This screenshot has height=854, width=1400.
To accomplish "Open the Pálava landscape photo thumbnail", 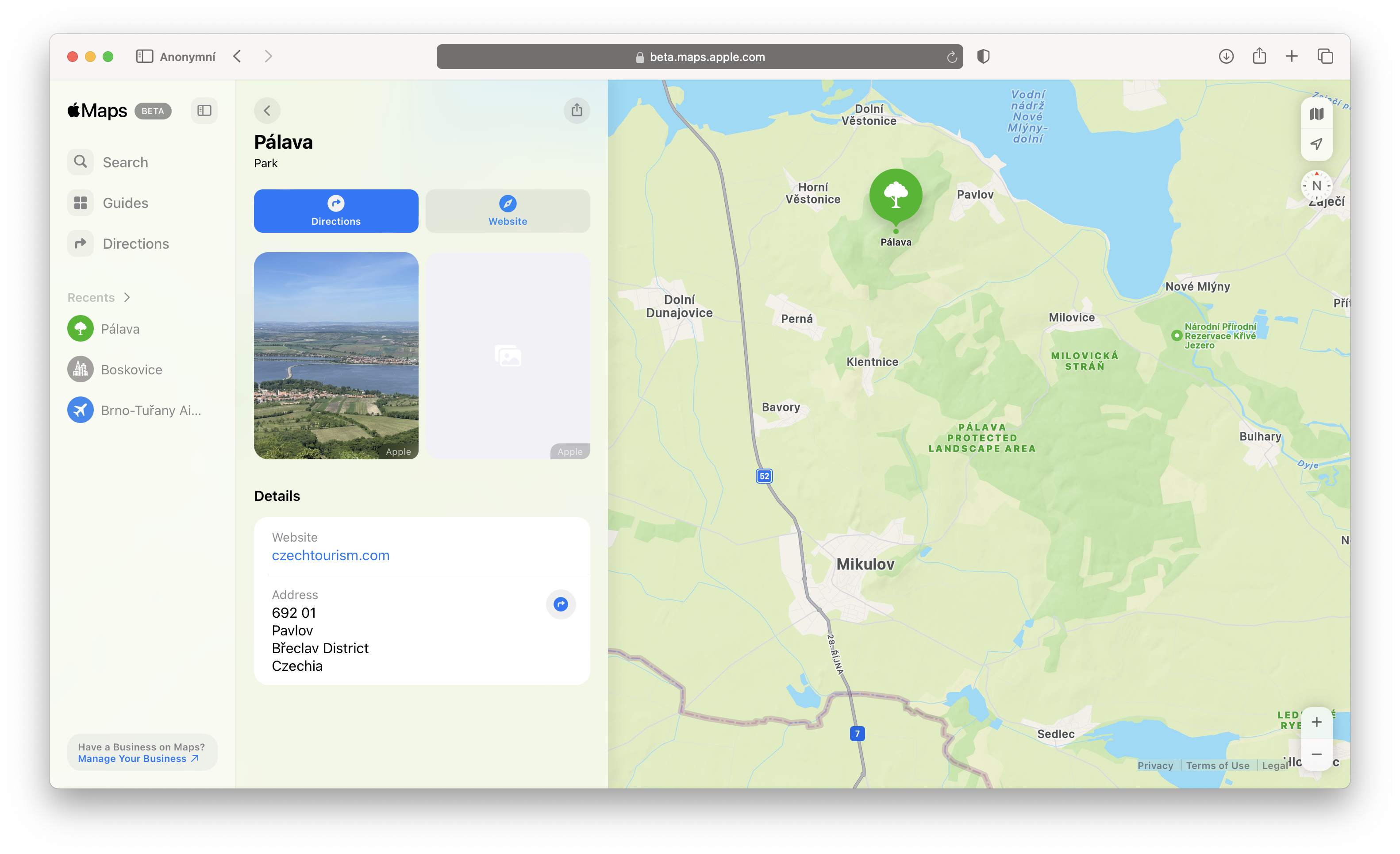I will pyautogui.click(x=336, y=356).
